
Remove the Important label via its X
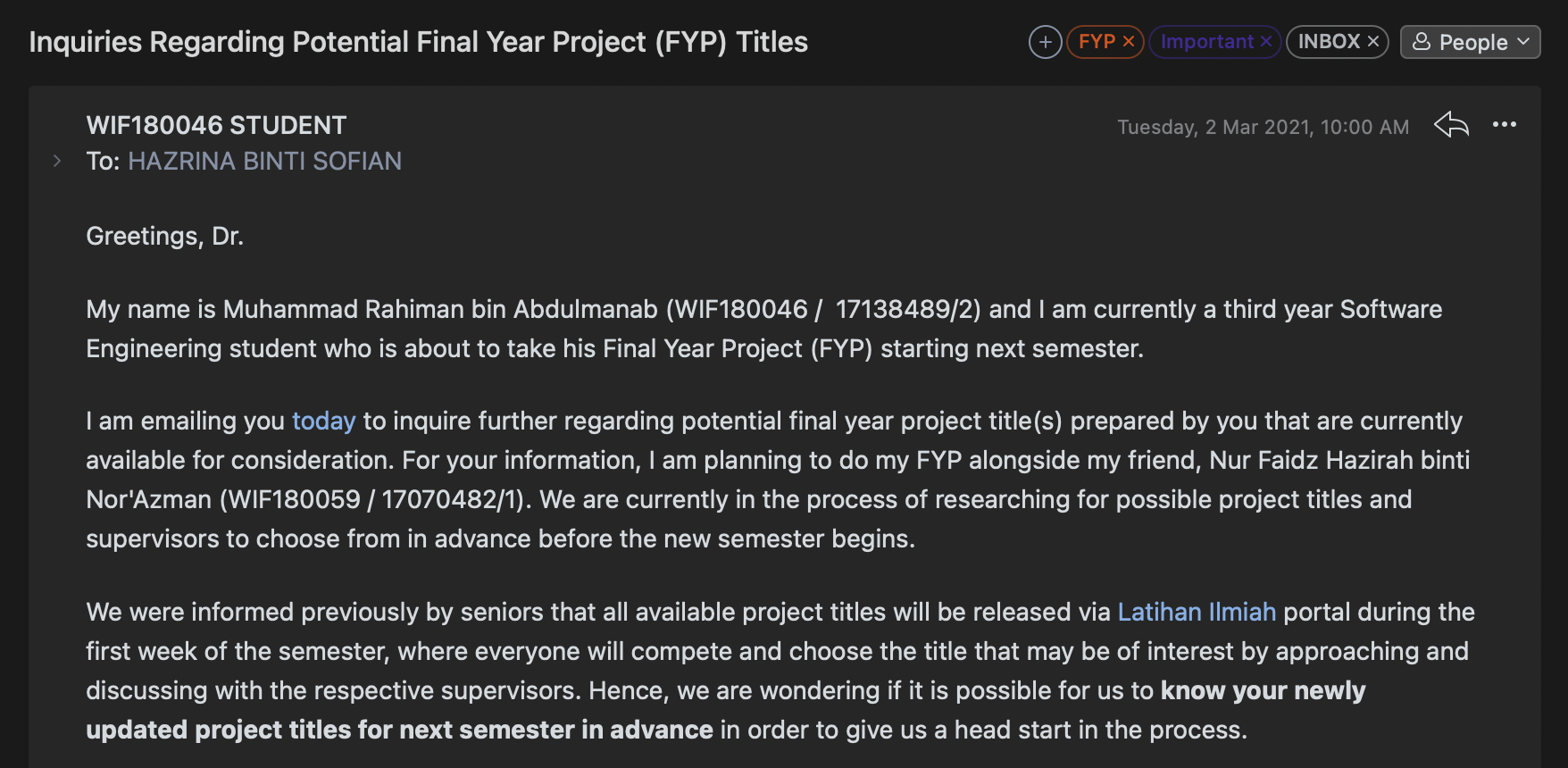click(1266, 41)
